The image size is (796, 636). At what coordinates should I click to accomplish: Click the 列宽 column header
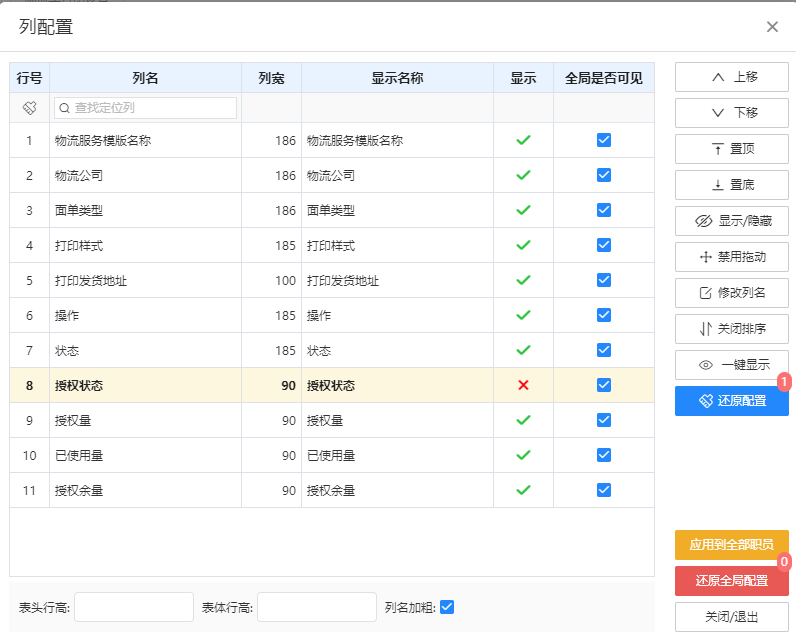coord(271,78)
